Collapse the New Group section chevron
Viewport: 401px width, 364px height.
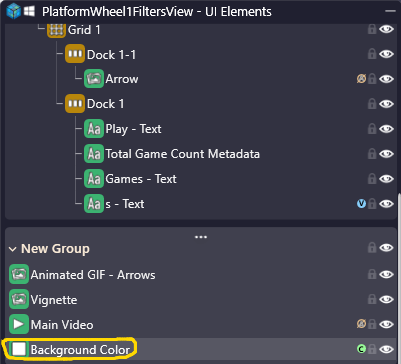pyautogui.click(x=13, y=249)
